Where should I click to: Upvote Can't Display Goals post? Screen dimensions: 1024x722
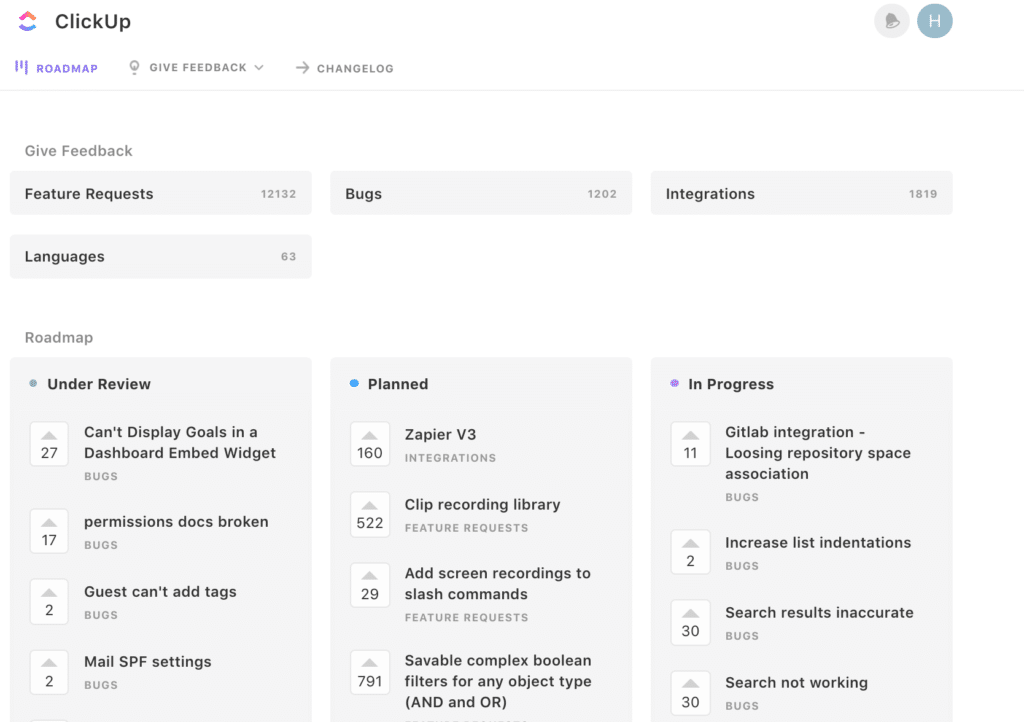pyautogui.click(x=49, y=444)
